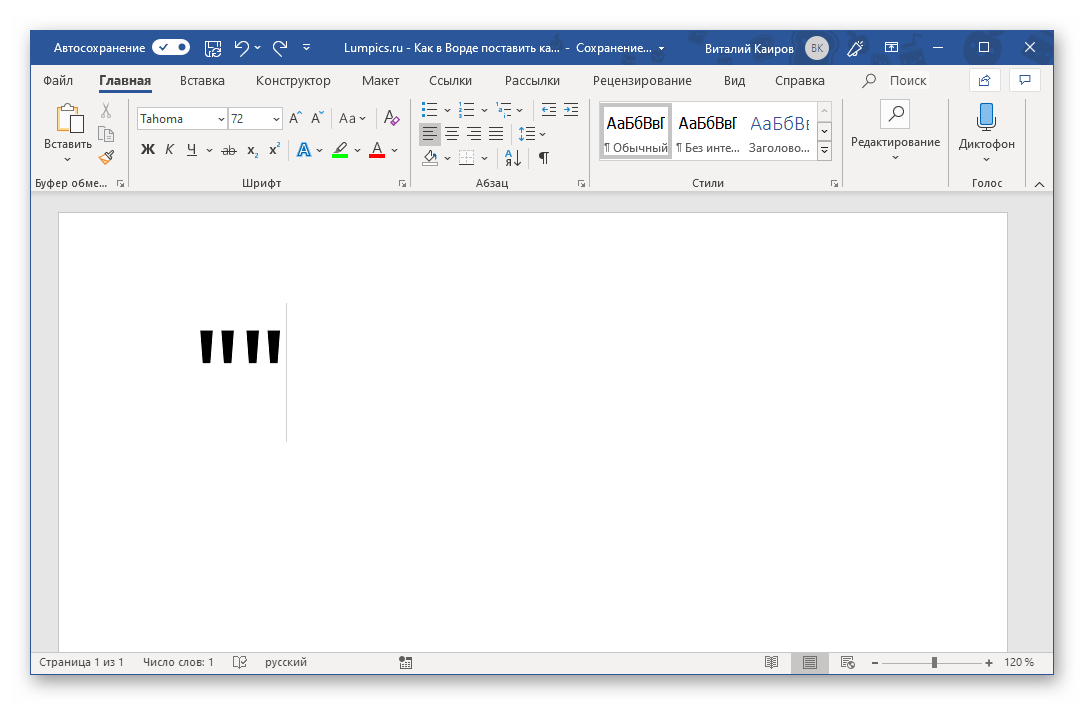Open the font size 72 dropdown

click(276, 119)
